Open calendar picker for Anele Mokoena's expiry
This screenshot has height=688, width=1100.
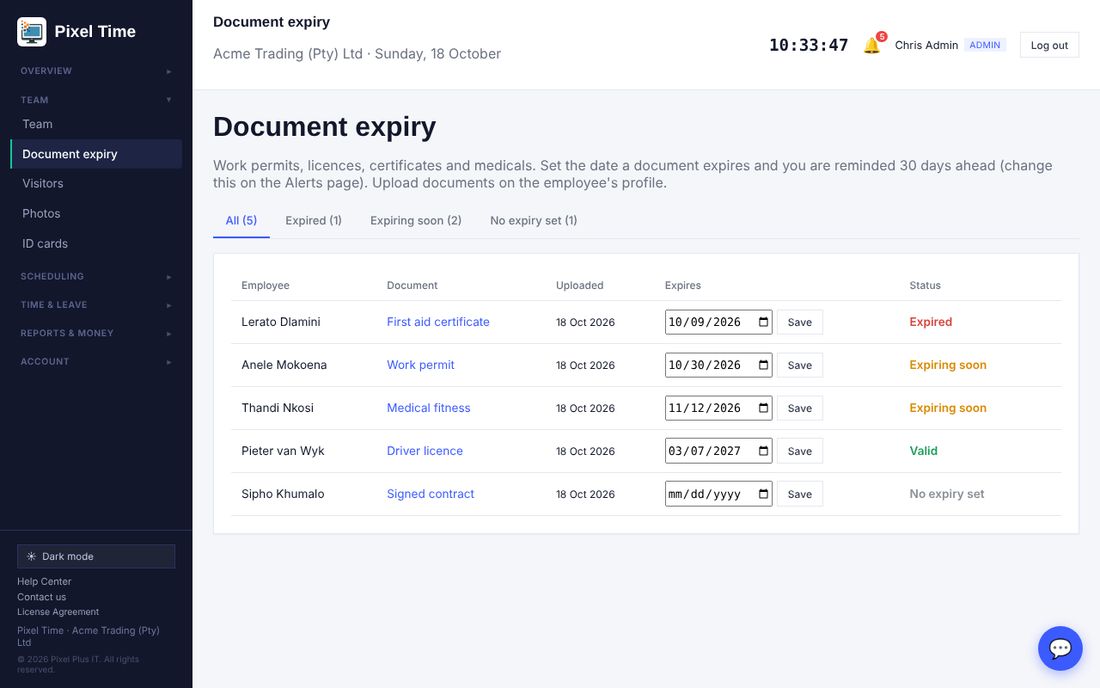pos(763,365)
